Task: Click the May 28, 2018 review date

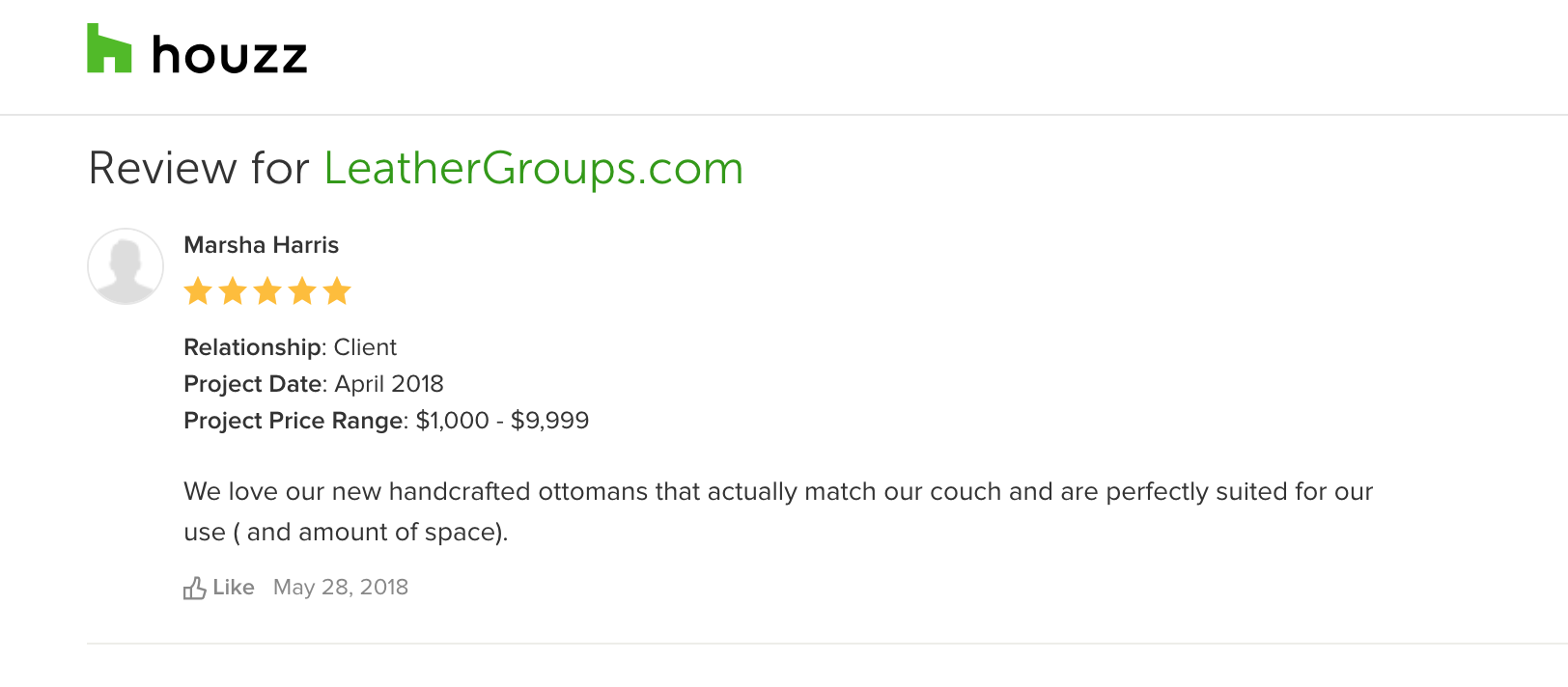Action: coord(341,587)
